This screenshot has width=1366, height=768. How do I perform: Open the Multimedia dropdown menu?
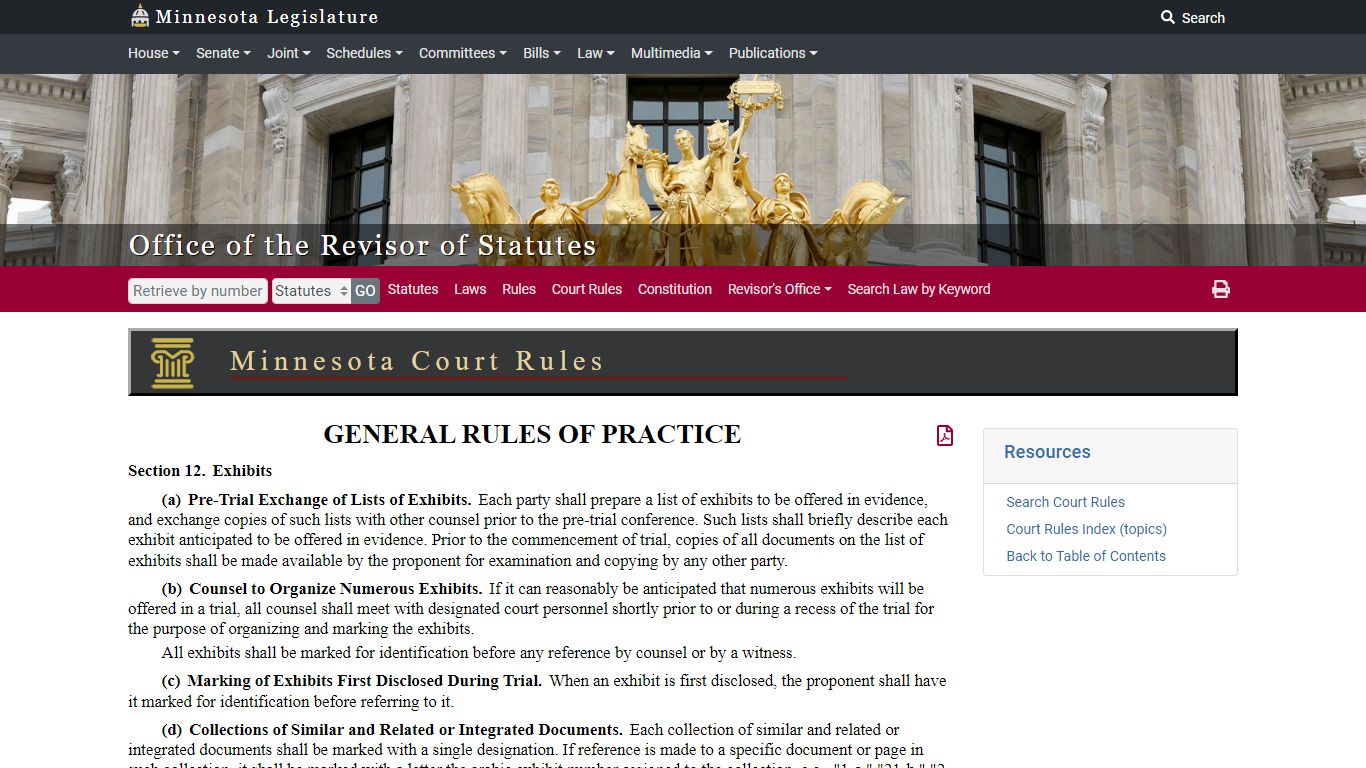click(672, 53)
